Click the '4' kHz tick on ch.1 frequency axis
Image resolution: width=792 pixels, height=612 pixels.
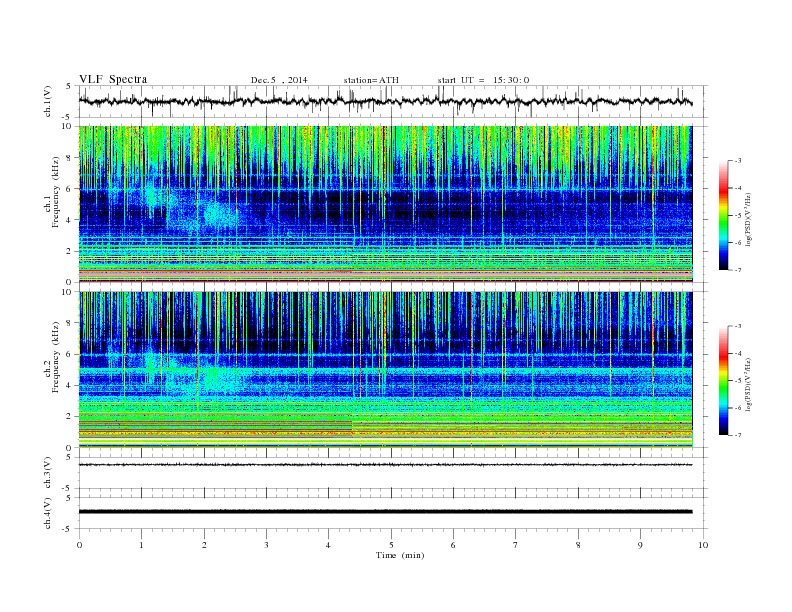(70, 220)
